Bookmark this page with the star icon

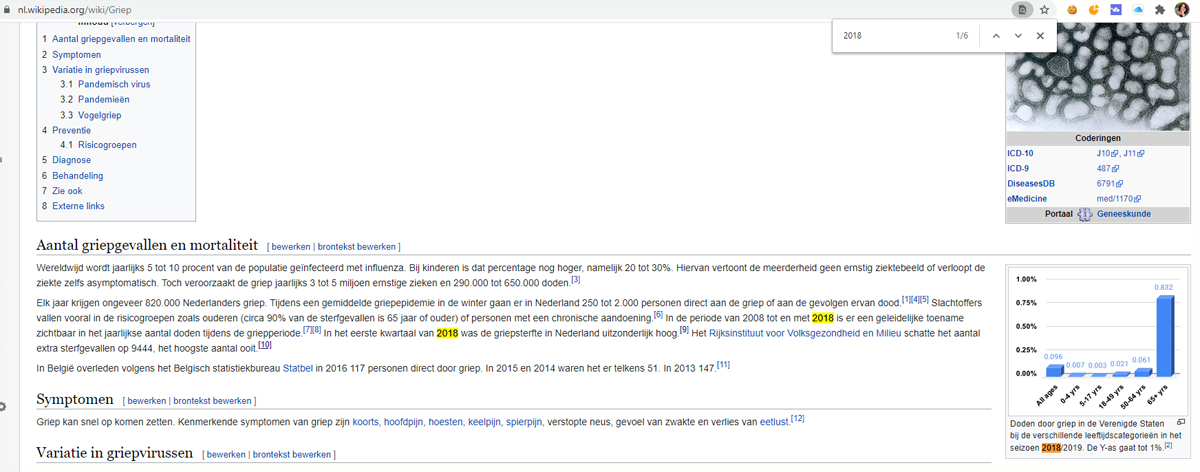1044,9
